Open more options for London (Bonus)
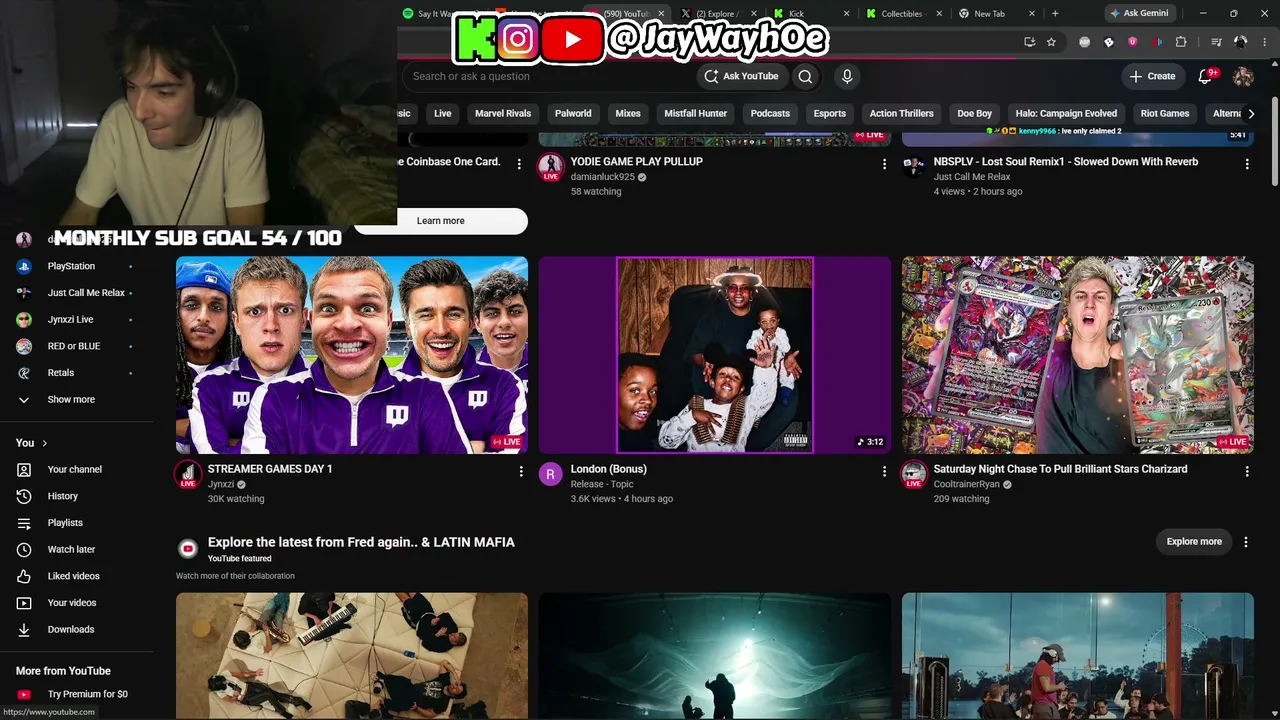This screenshot has width=1280, height=720. click(x=884, y=471)
